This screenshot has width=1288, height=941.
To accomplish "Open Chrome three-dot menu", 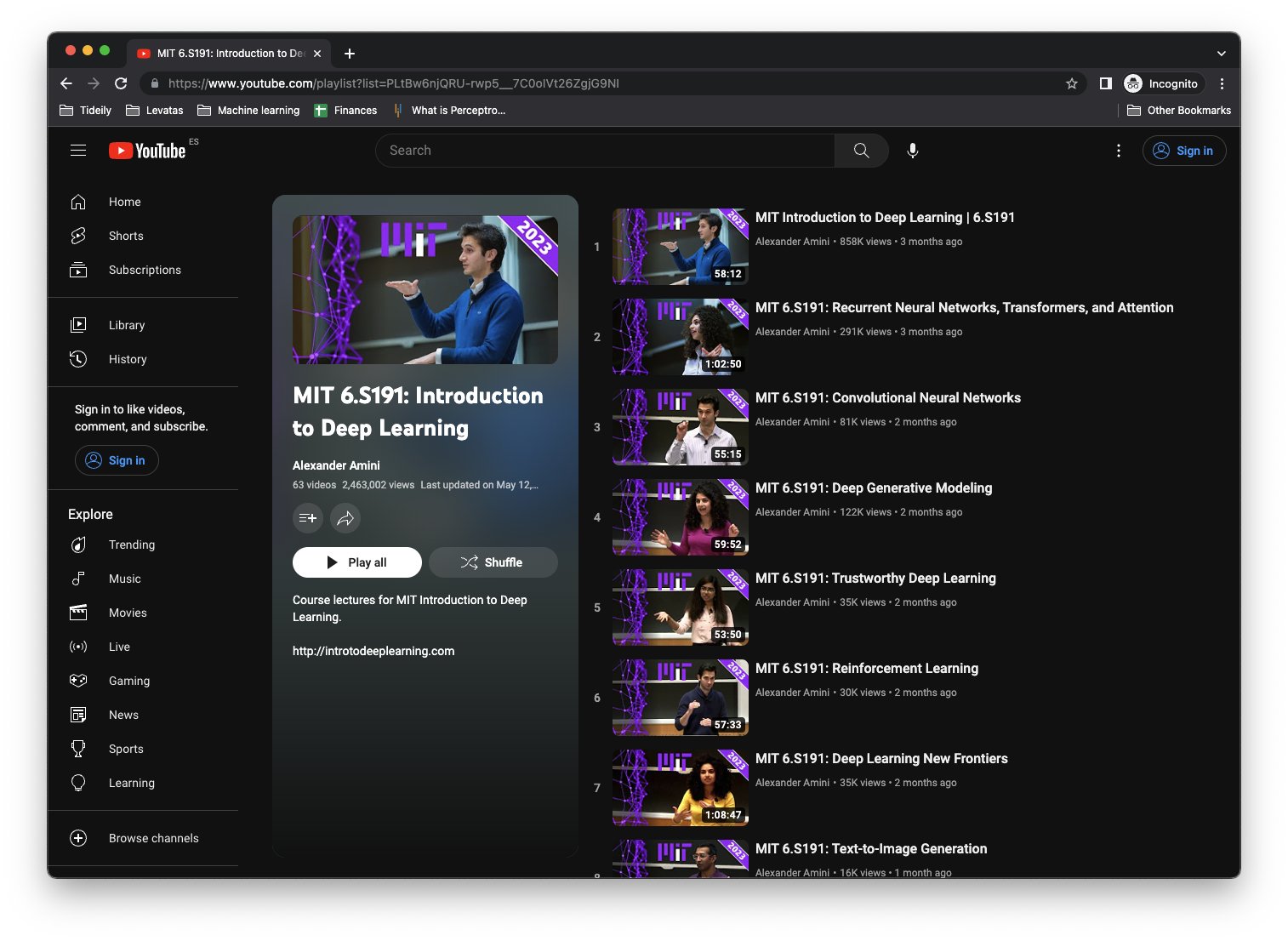I will 1222,83.
